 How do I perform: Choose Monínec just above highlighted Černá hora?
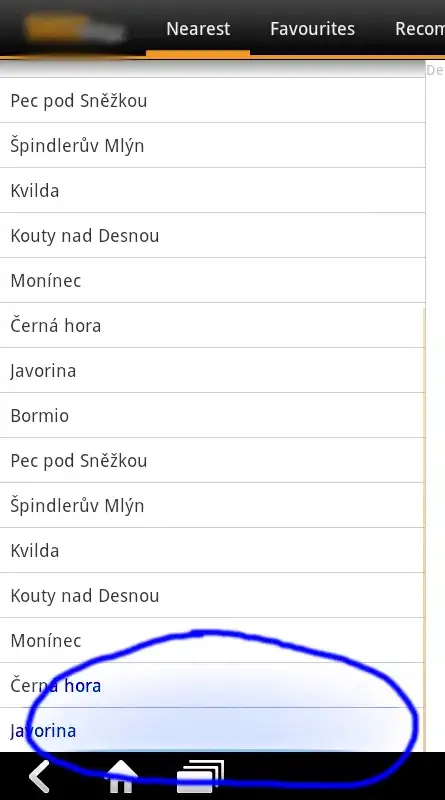212,640
